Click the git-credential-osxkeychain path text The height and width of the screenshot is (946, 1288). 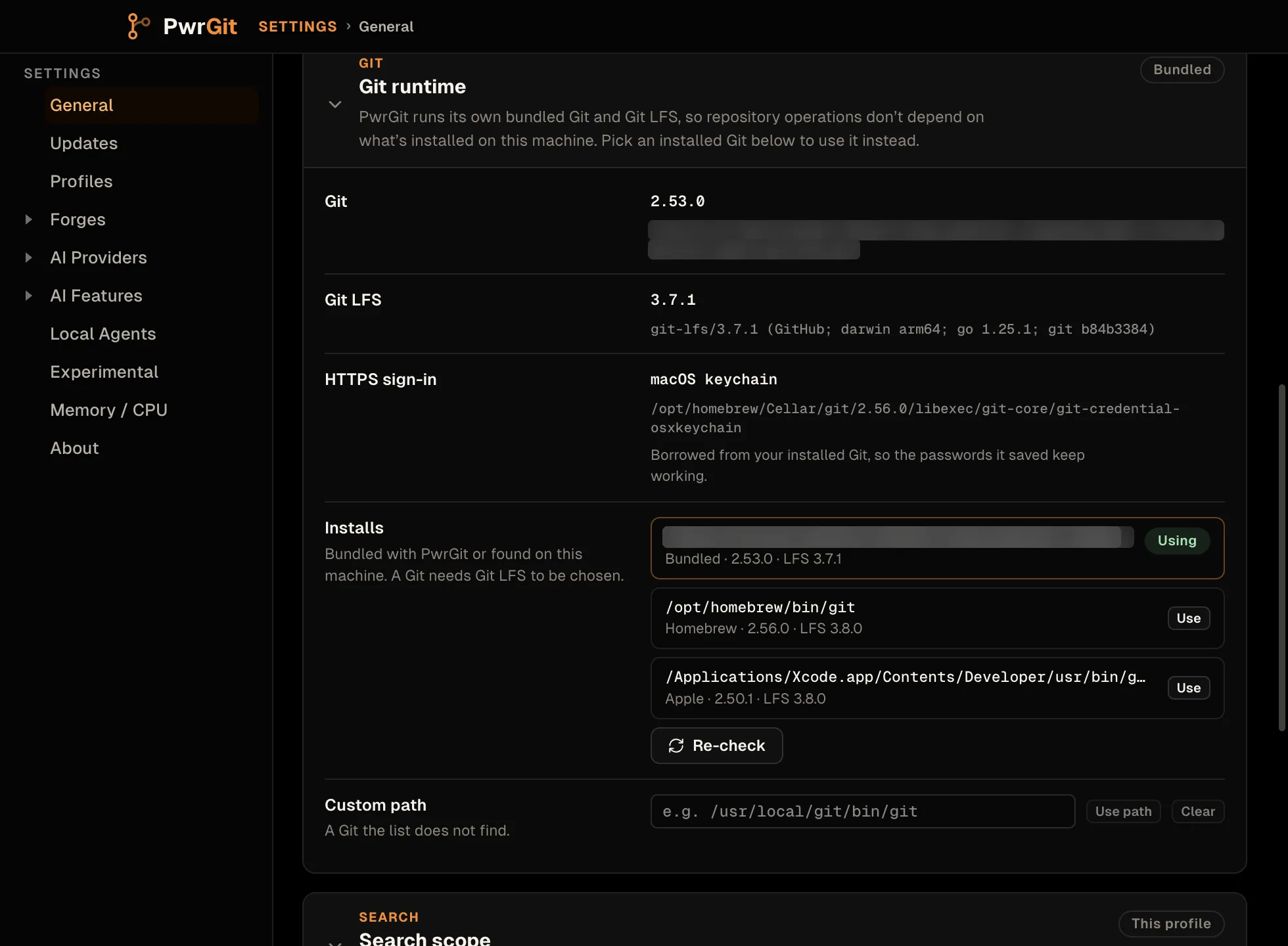point(915,418)
